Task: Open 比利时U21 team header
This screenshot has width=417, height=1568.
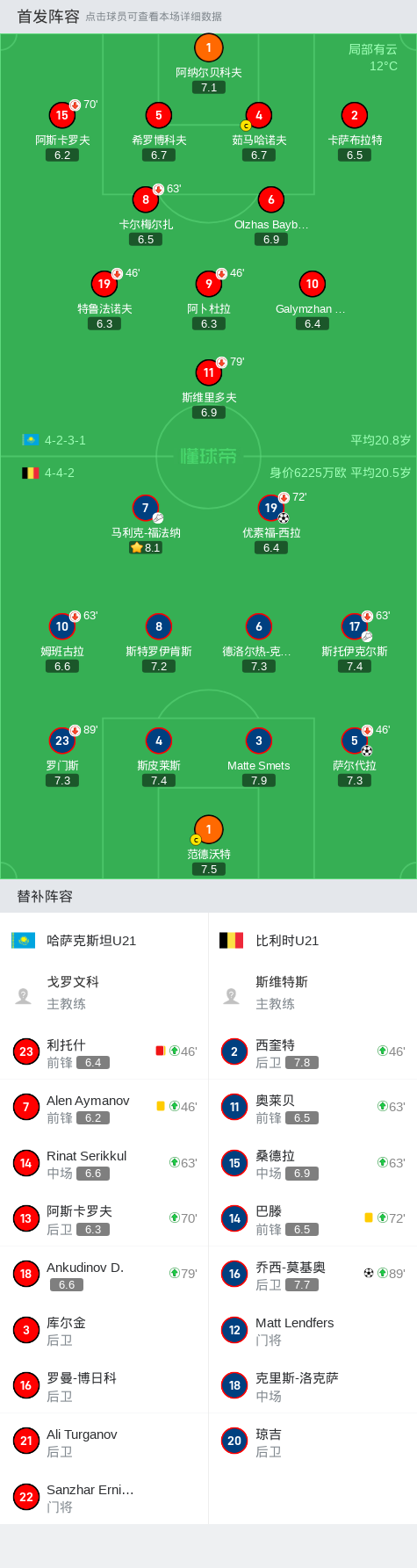Action: pyautogui.click(x=313, y=940)
